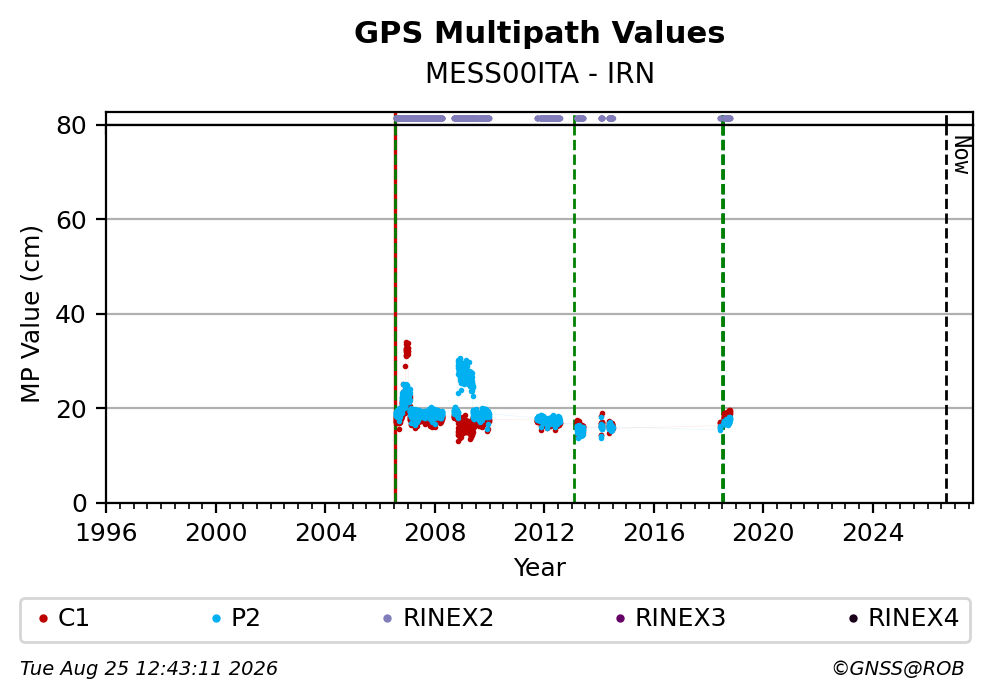
Task: Click the MP Value (cm) axis label
Action: click(30, 314)
